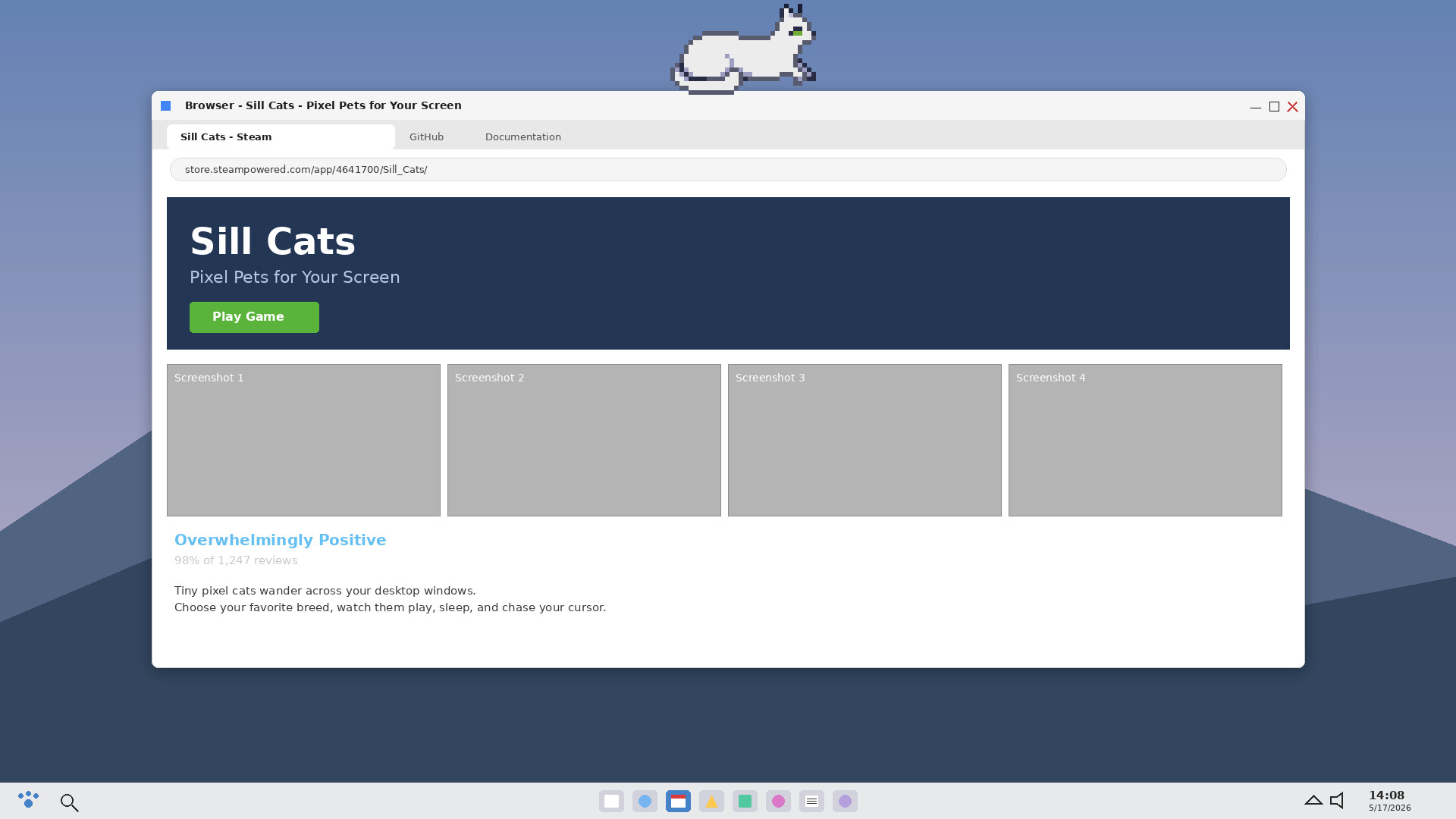1456x819 pixels.
Task: Open the Screenshot 3 thumbnail
Action: tap(864, 440)
